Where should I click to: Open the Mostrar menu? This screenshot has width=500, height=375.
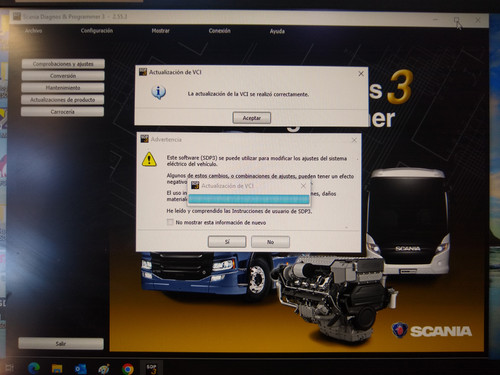160,31
